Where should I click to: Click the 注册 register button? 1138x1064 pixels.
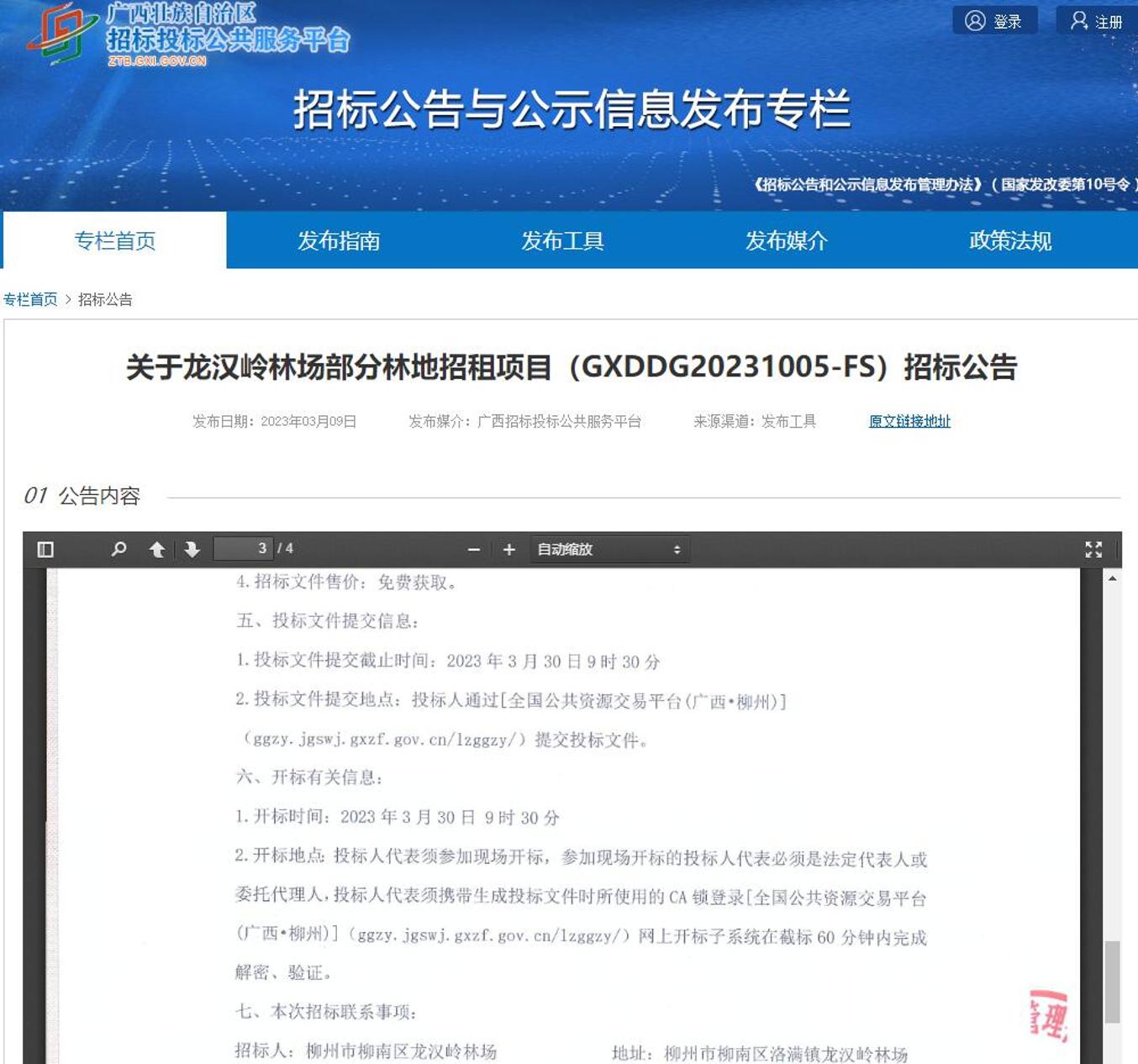[1097, 21]
